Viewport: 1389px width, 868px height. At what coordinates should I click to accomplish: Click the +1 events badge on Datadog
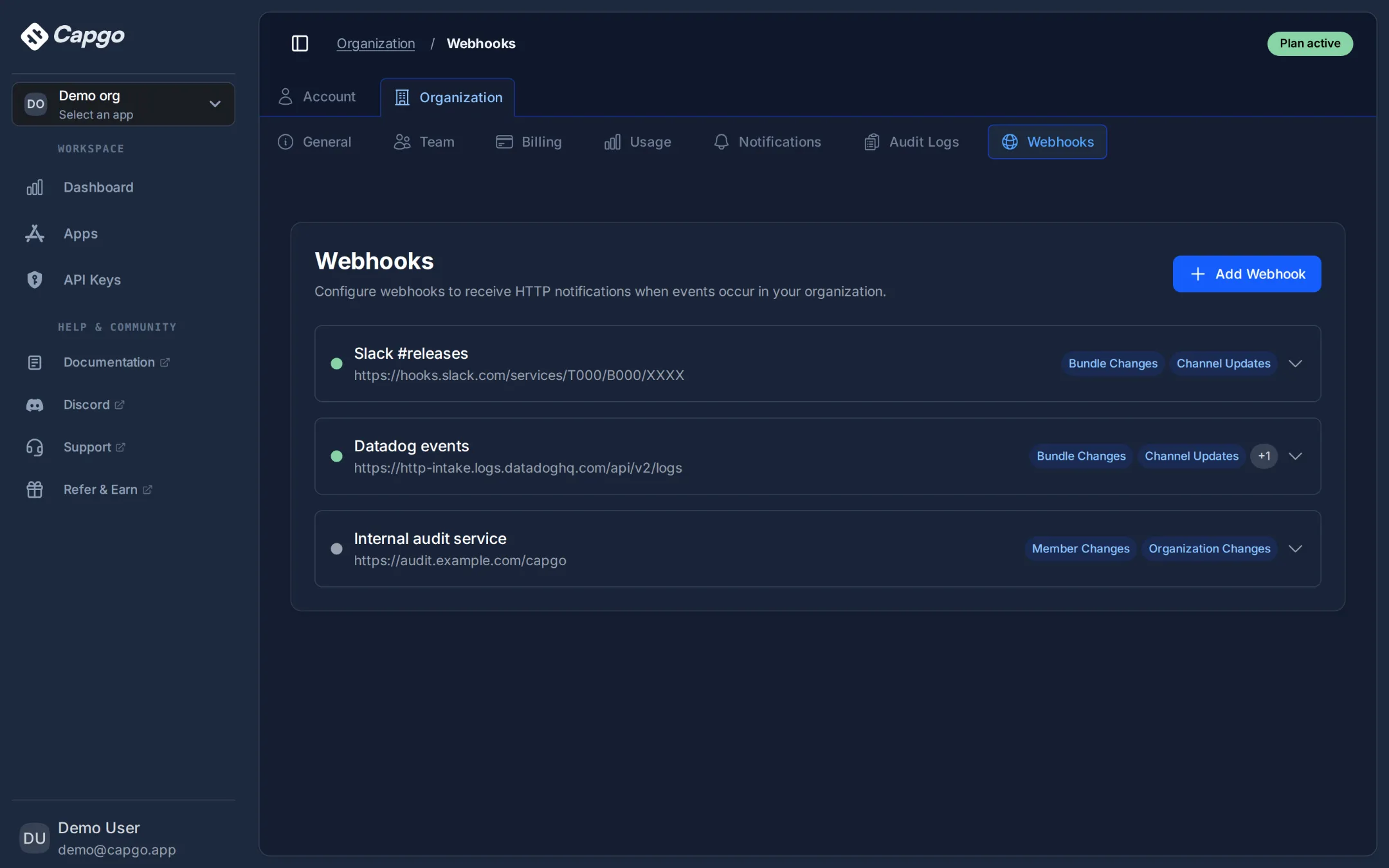coord(1264,457)
